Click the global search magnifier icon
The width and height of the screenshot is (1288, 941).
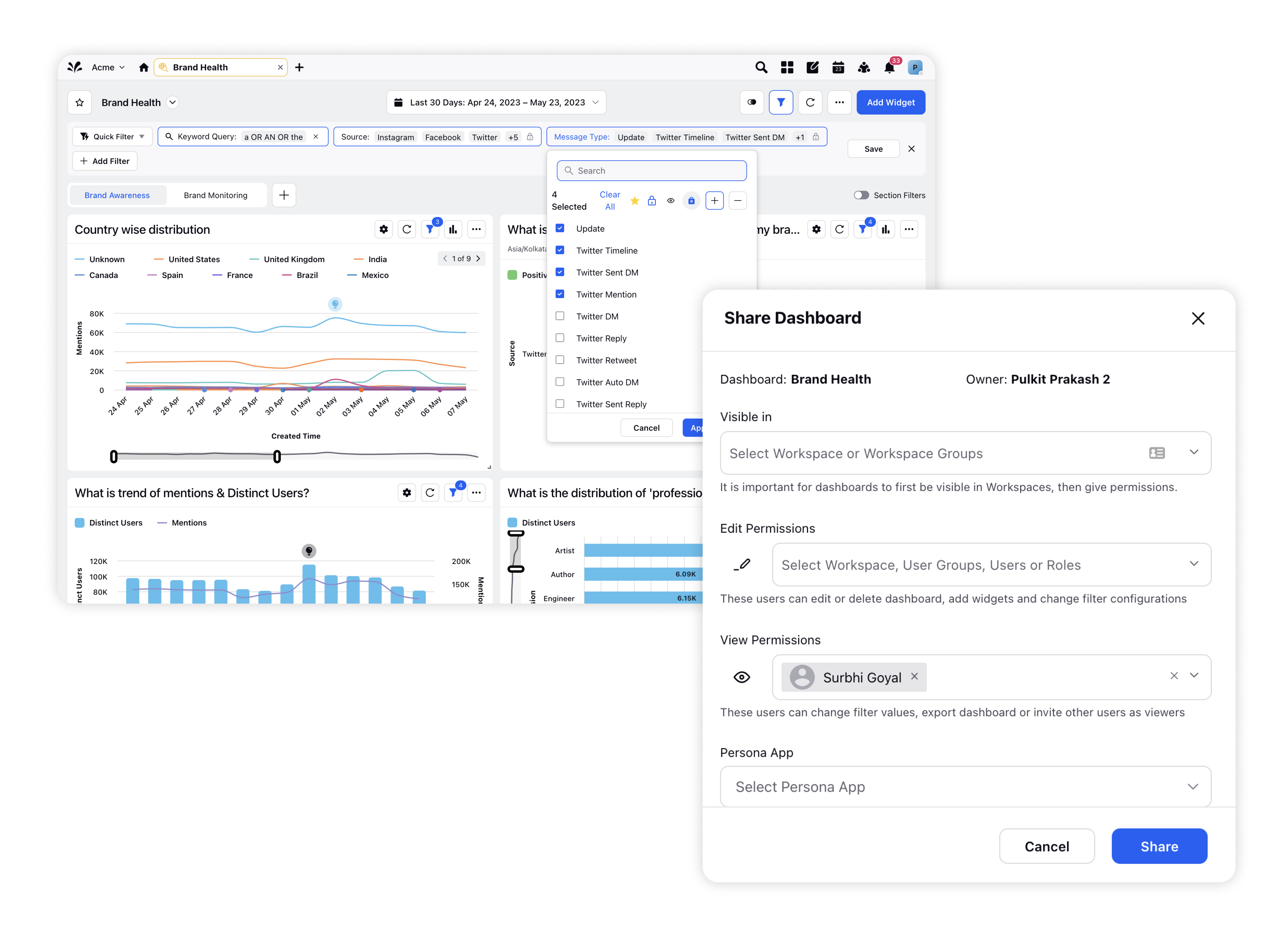tap(761, 68)
